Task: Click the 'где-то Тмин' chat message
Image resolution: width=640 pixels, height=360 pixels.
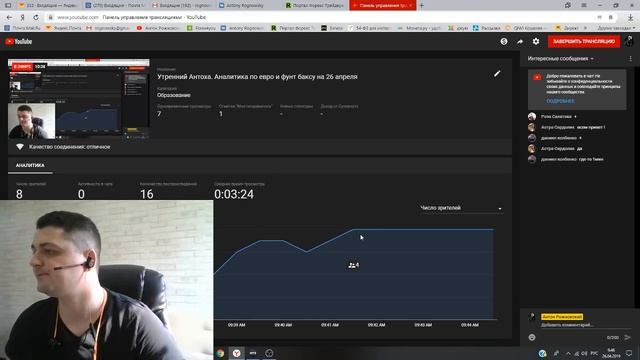Action: (591, 159)
